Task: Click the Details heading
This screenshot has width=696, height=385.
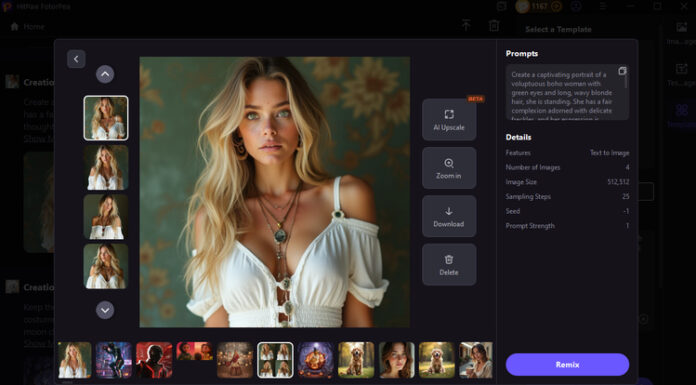Action: (518, 137)
